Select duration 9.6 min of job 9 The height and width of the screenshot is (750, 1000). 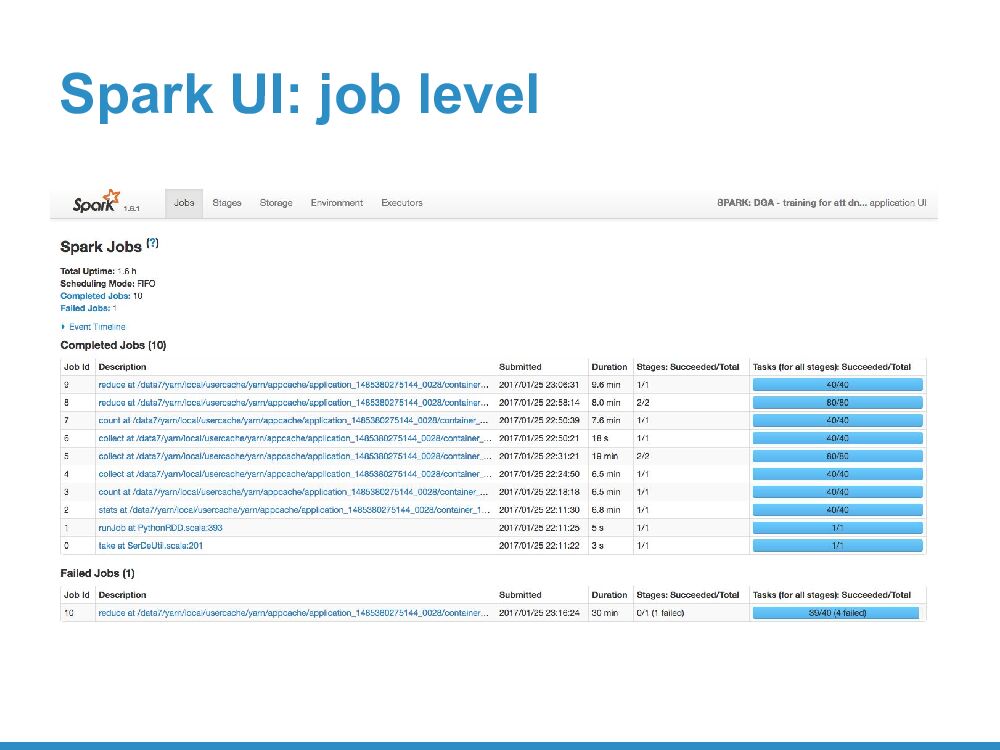point(606,385)
